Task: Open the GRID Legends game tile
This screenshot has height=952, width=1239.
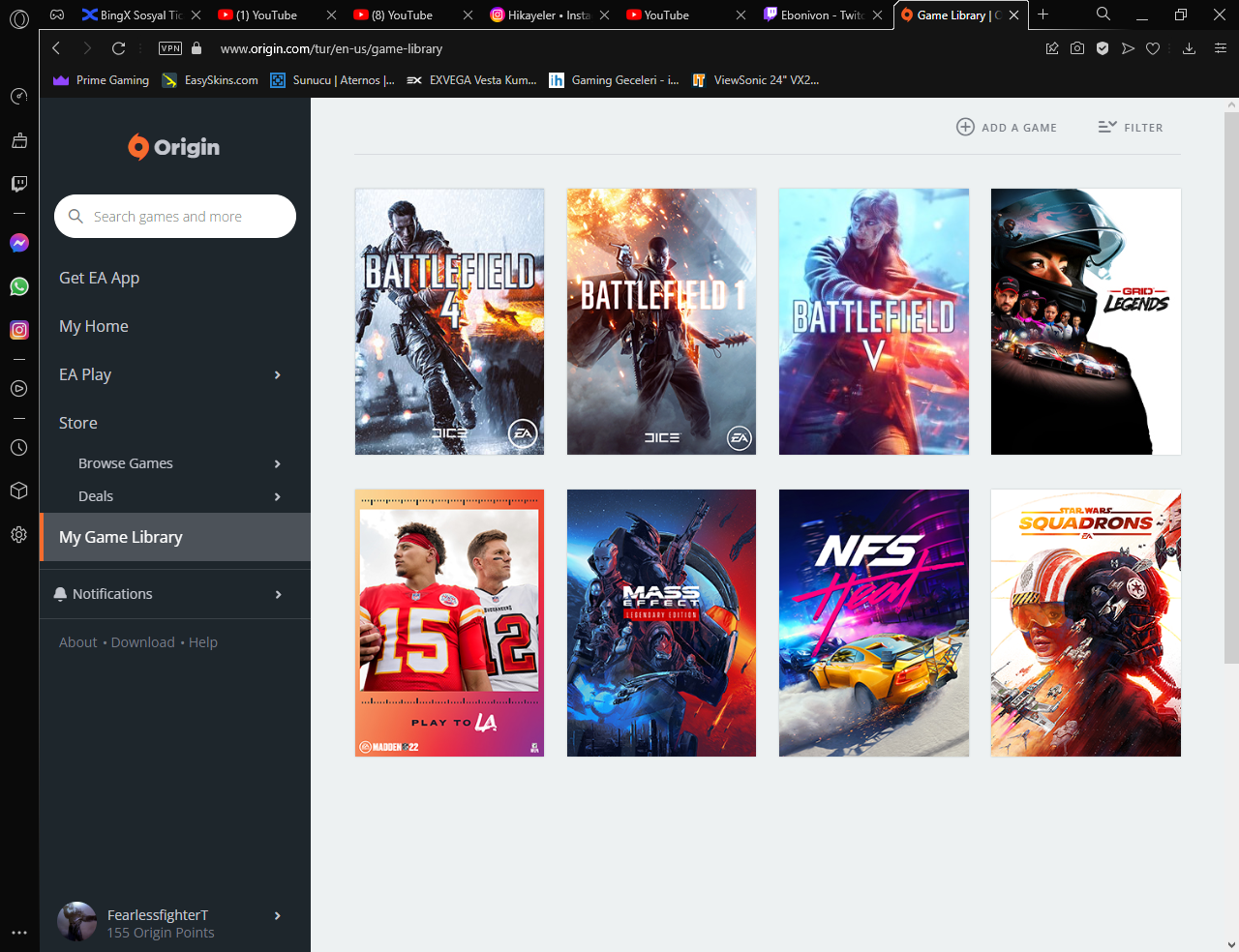Action: [x=1086, y=321]
